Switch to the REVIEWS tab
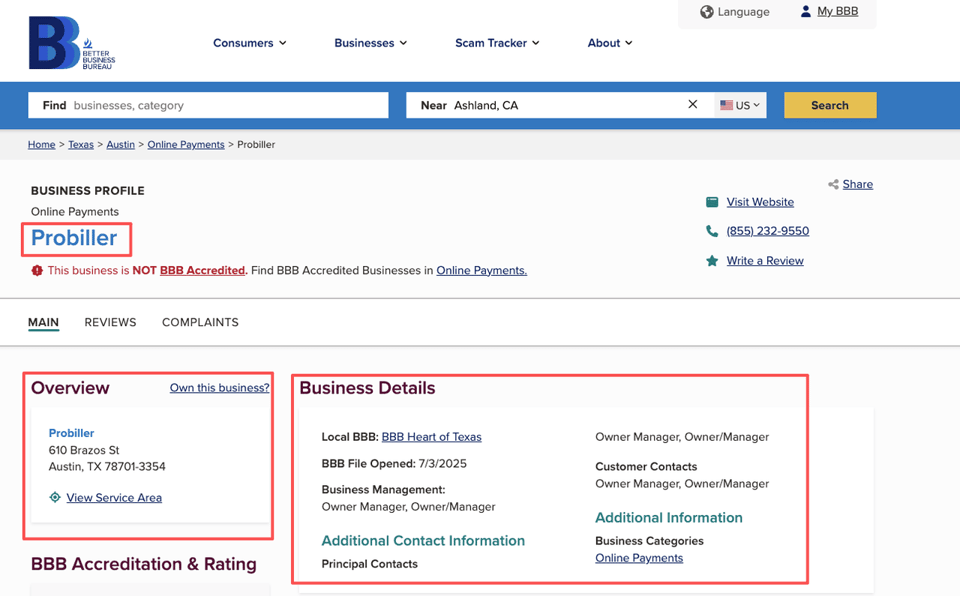This screenshot has width=960, height=596. (110, 322)
